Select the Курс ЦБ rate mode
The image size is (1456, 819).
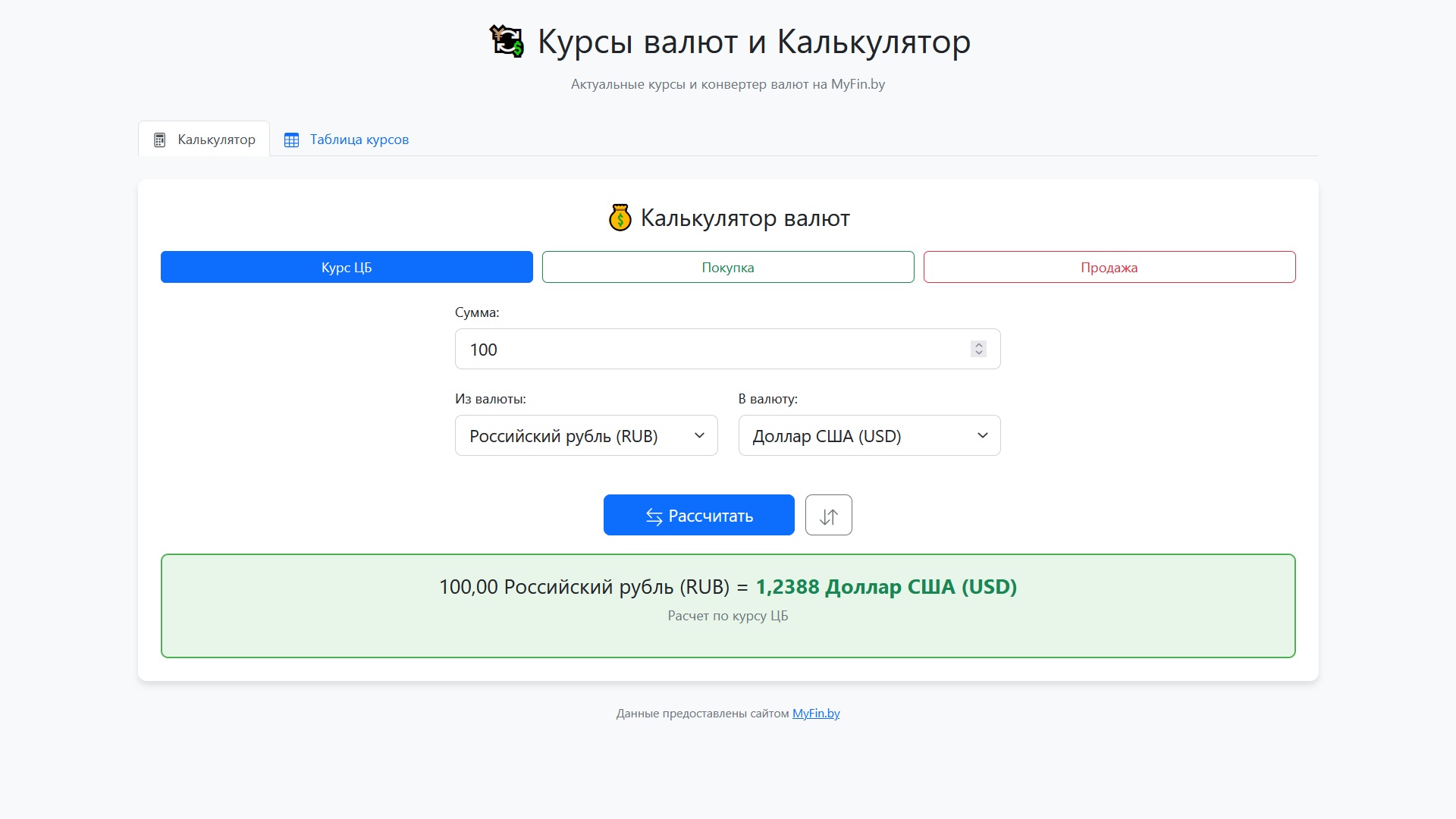point(347,267)
